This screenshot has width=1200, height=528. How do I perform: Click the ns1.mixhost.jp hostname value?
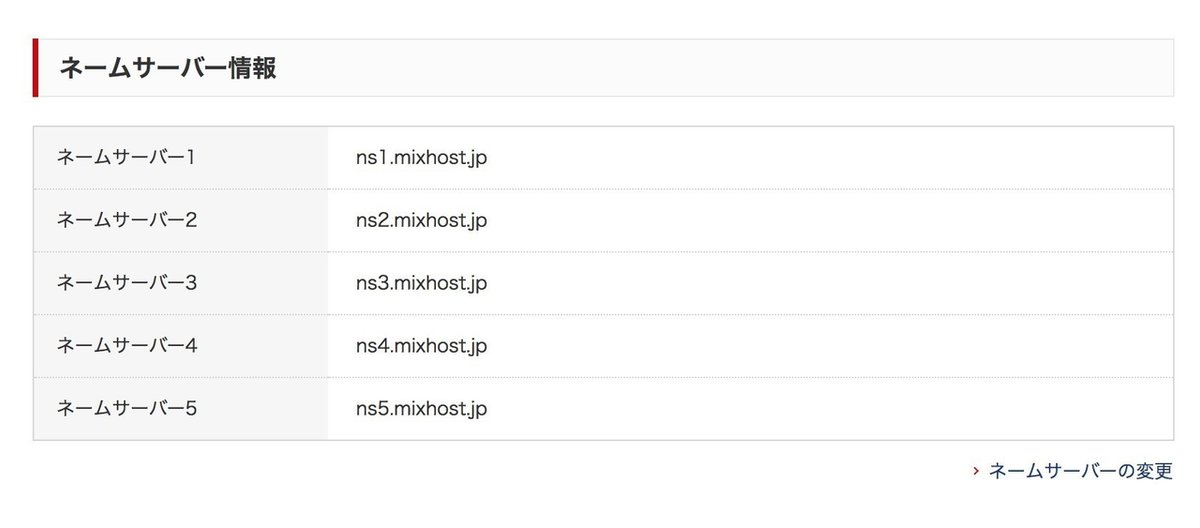click(x=421, y=158)
